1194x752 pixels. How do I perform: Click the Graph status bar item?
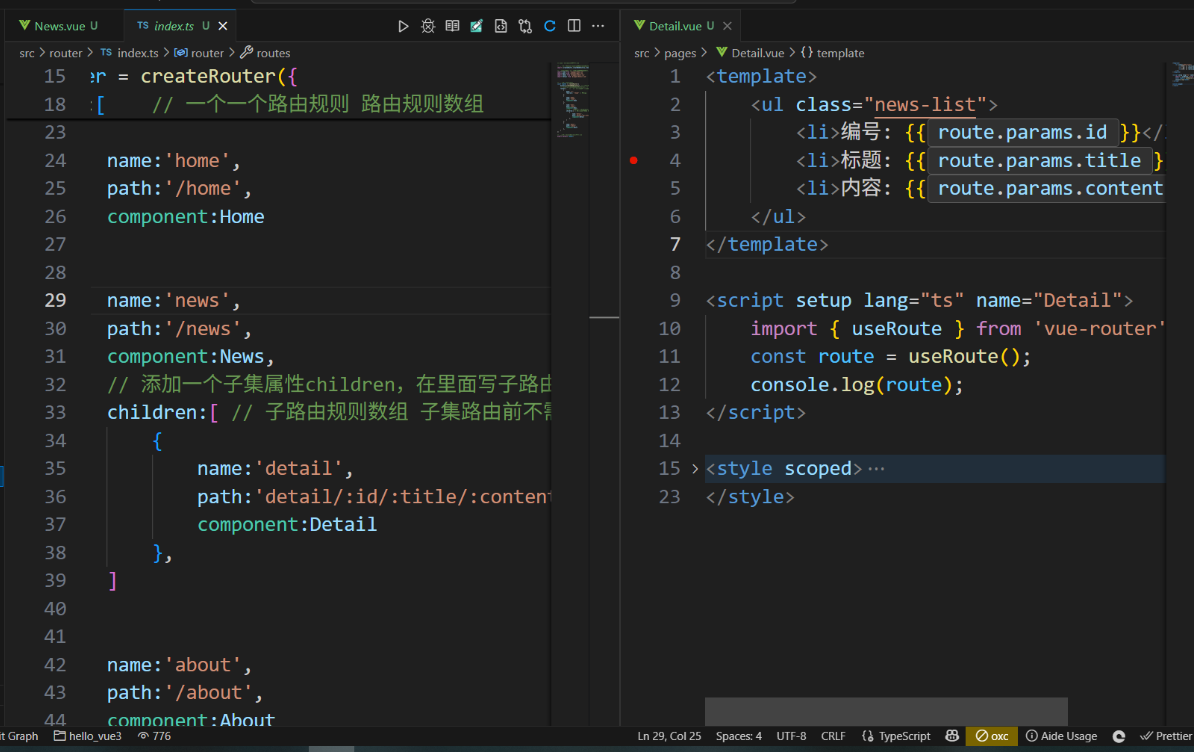pyautogui.click(x=19, y=736)
